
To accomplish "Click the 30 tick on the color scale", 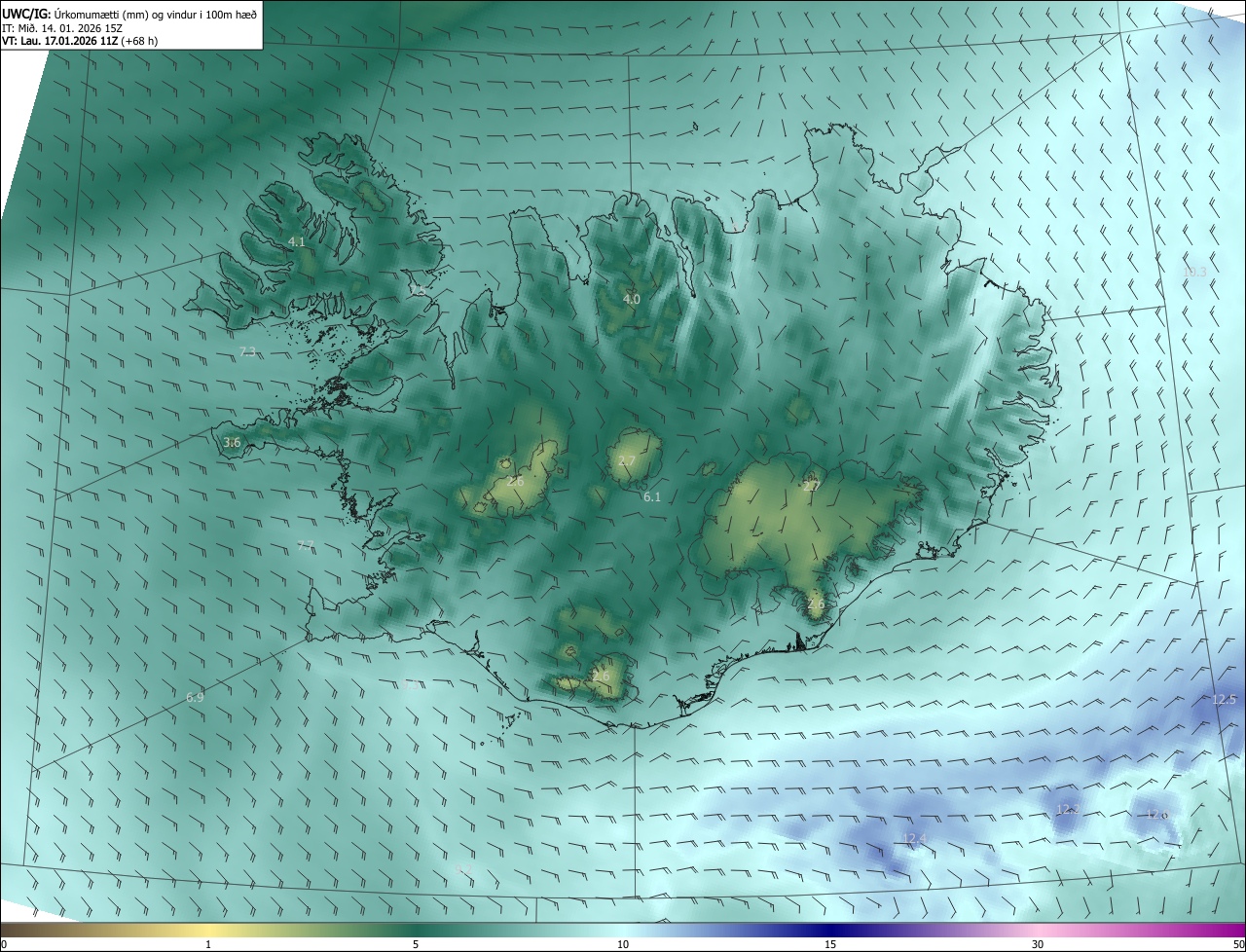I will coord(1038,945).
